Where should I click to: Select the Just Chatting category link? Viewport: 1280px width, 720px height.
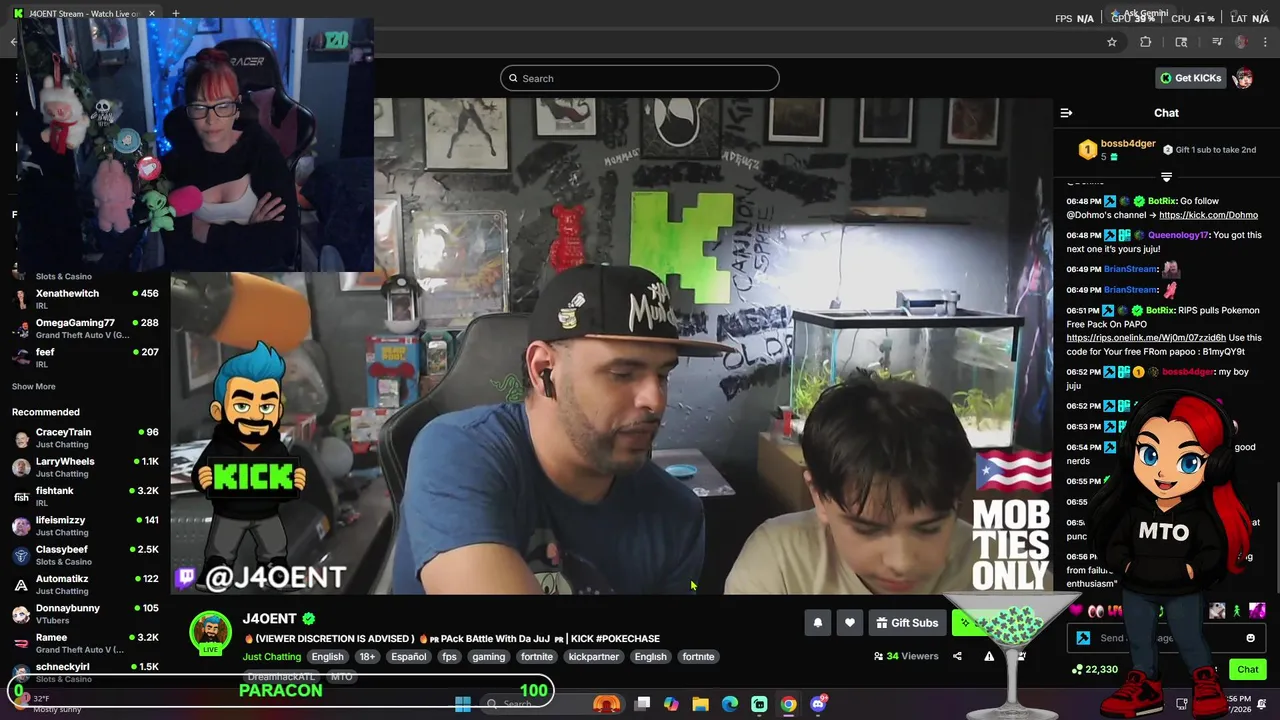(x=272, y=657)
